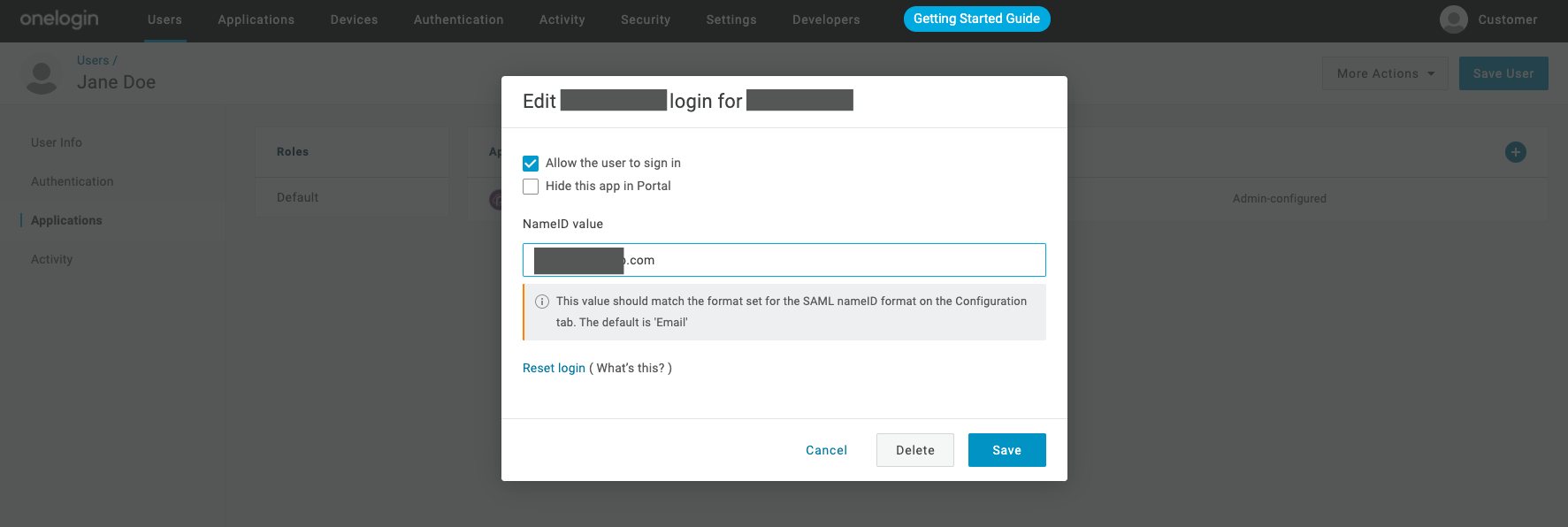The image size is (1568, 527).
Task: Open the Users menu in top navigation
Action: [164, 19]
